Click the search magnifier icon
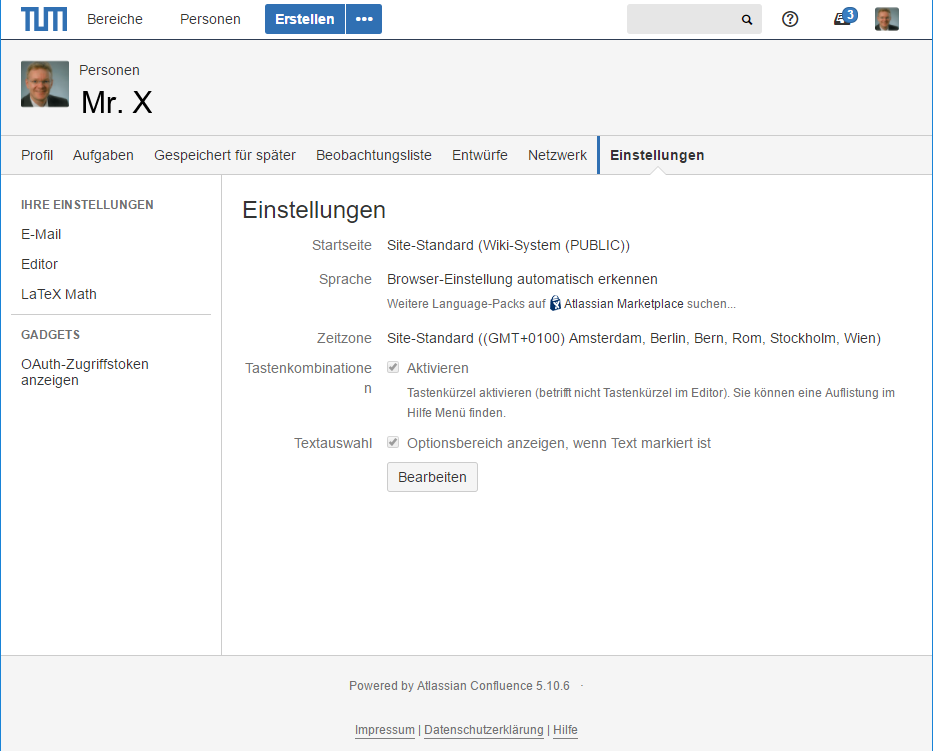Viewport: 933px width, 751px height. (x=746, y=20)
